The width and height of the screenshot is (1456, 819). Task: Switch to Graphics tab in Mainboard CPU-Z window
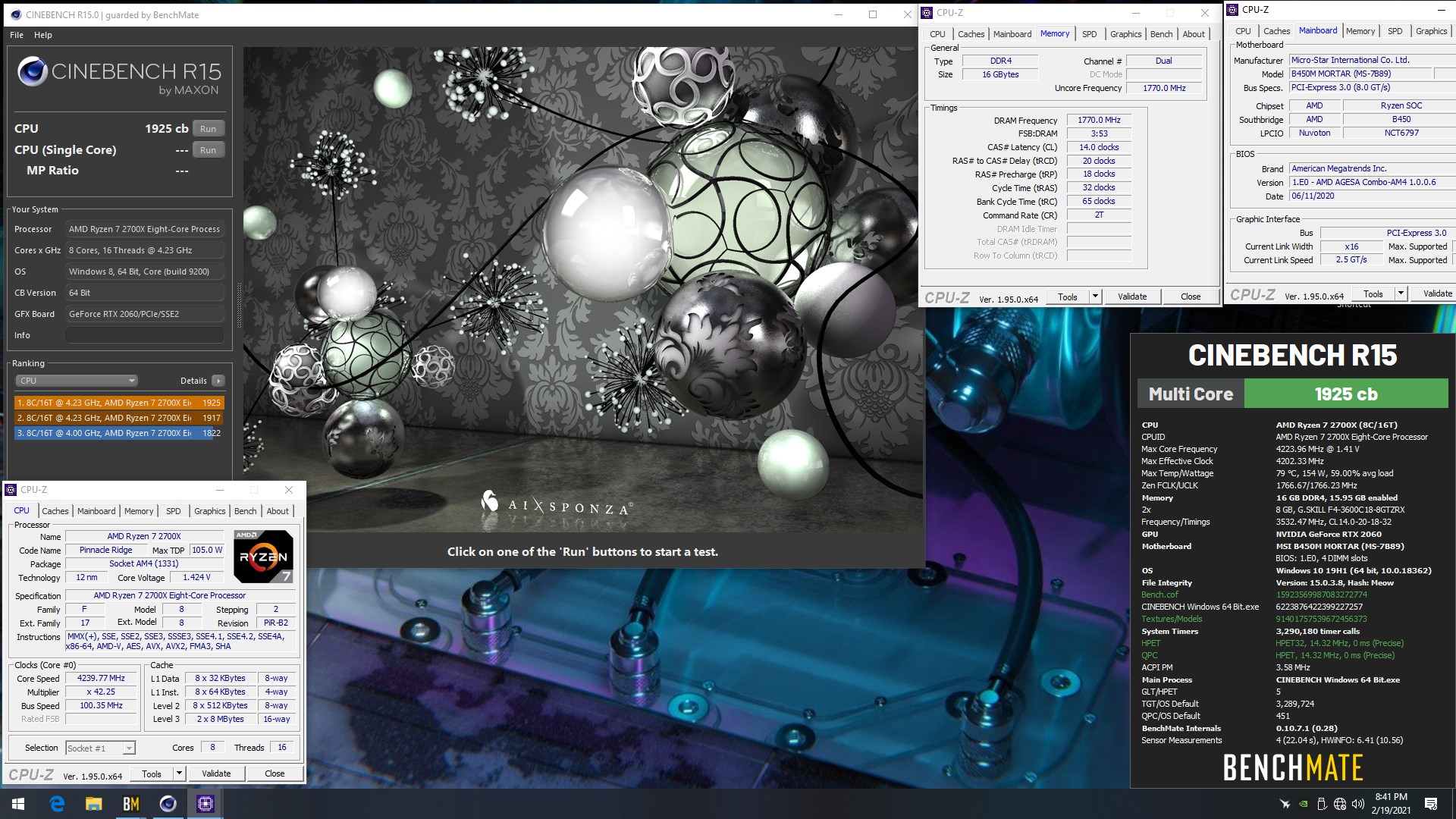coord(1431,31)
